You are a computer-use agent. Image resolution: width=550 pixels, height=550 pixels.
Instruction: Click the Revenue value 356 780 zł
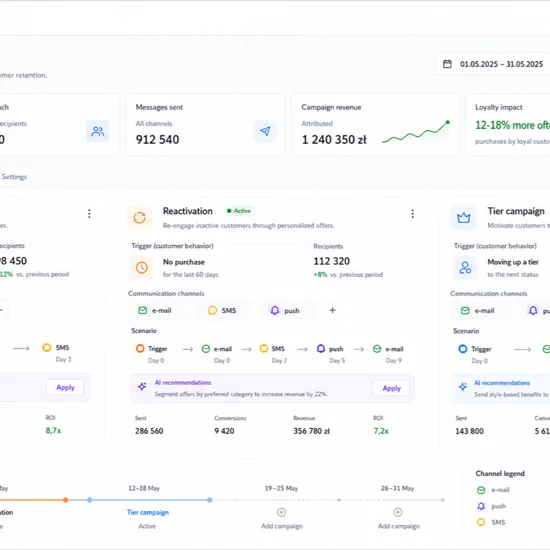[311, 431]
